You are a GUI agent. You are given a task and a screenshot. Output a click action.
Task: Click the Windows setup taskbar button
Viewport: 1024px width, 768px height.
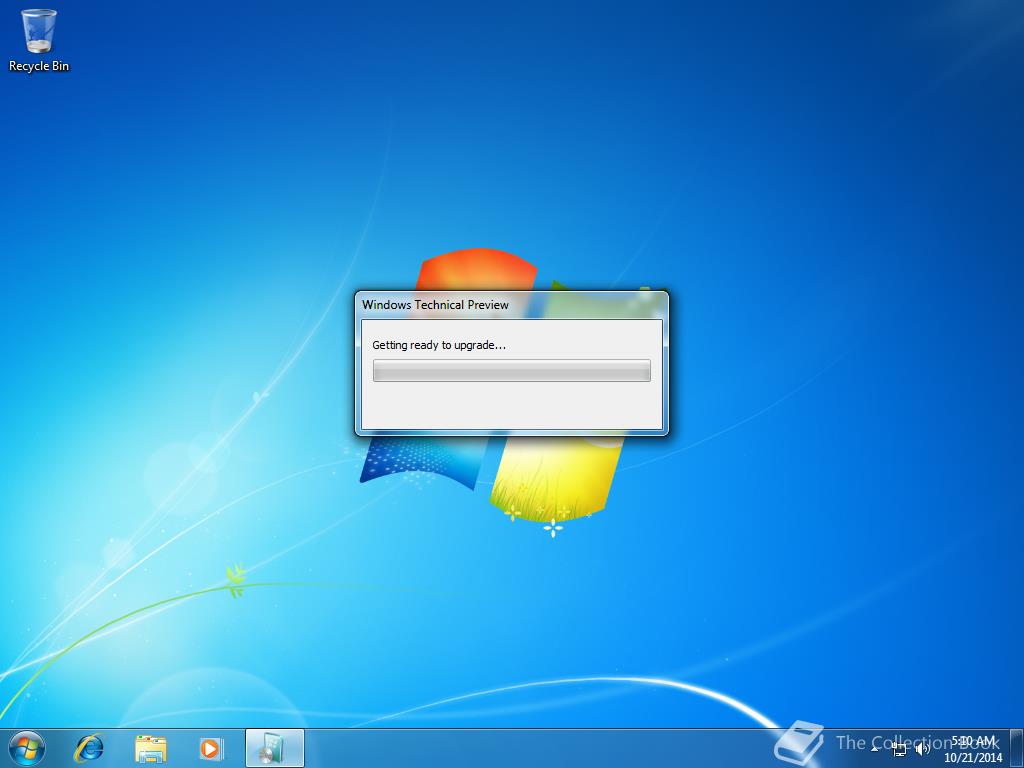tap(275, 748)
